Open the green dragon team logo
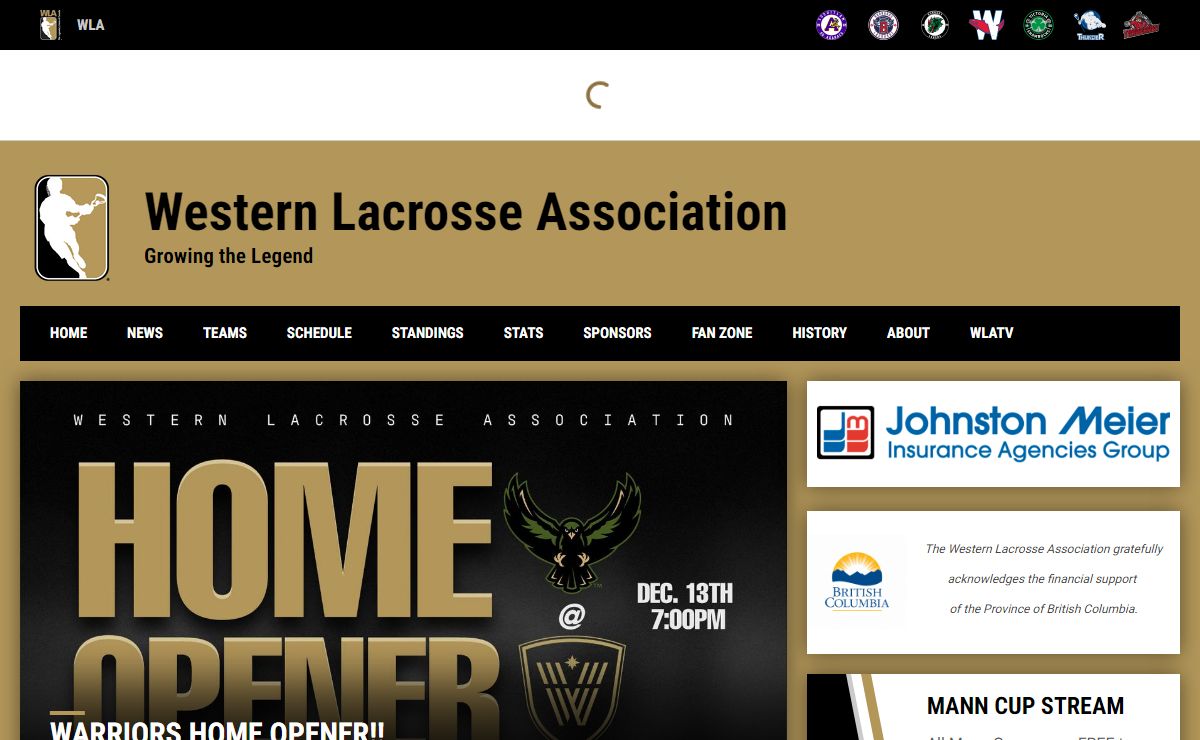The height and width of the screenshot is (740, 1200). click(x=935, y=25)
